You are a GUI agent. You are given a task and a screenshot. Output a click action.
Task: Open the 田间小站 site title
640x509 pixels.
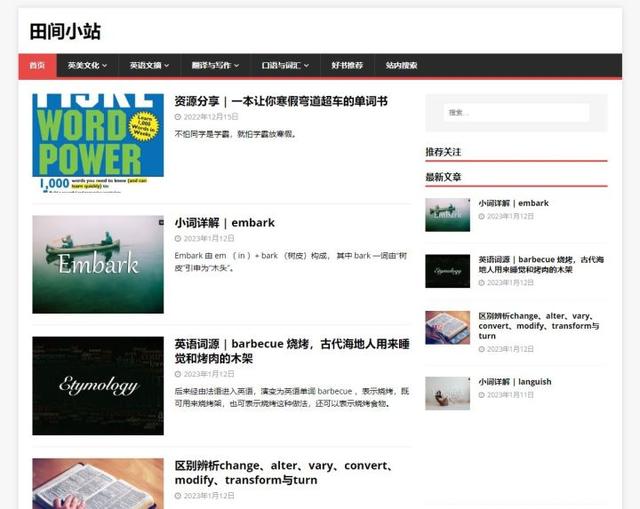pos(65,31)
